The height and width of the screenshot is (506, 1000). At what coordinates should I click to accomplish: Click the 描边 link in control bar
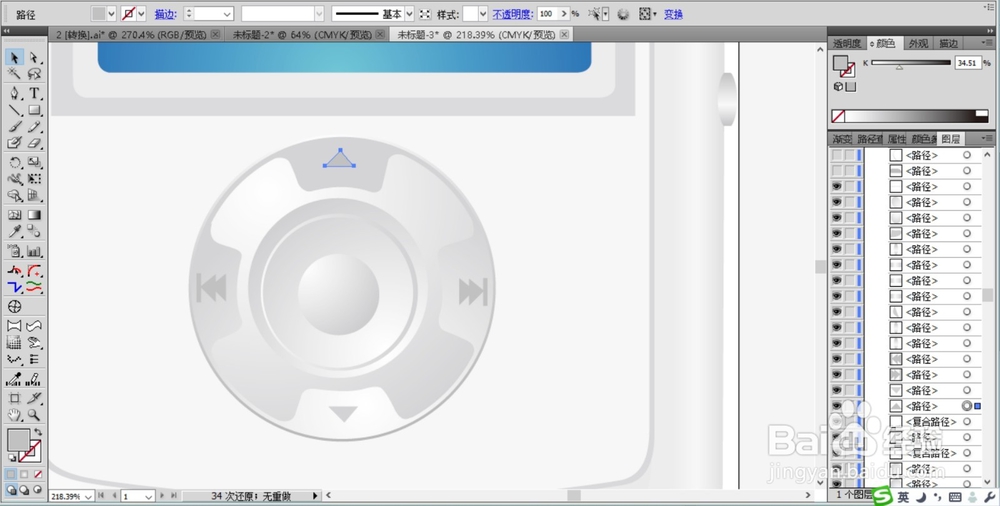[165, 13]
